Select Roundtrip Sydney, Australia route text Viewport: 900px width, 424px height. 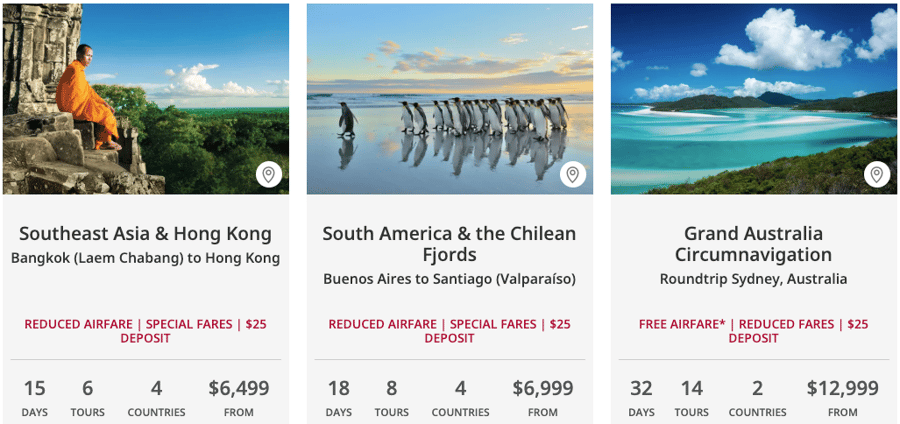(754, 279)
